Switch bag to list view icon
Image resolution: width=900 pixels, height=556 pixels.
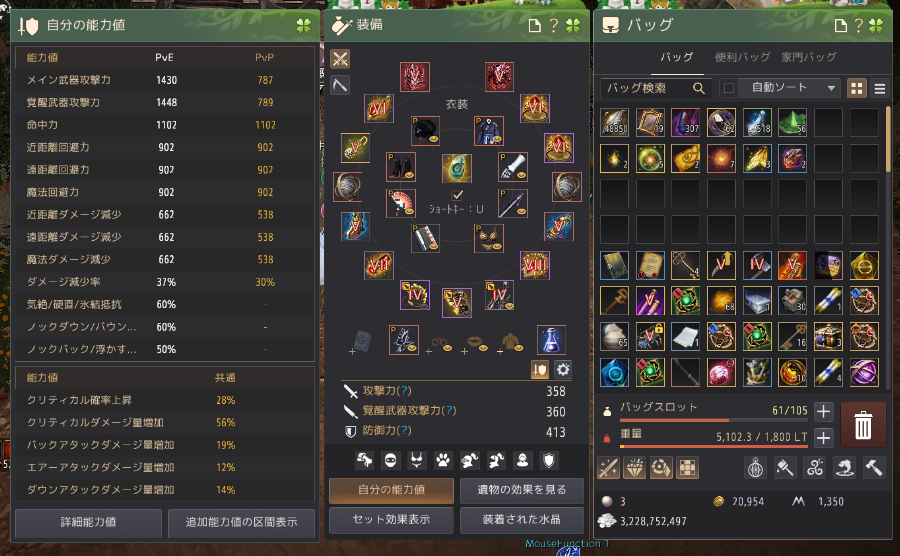coord(880,88)
